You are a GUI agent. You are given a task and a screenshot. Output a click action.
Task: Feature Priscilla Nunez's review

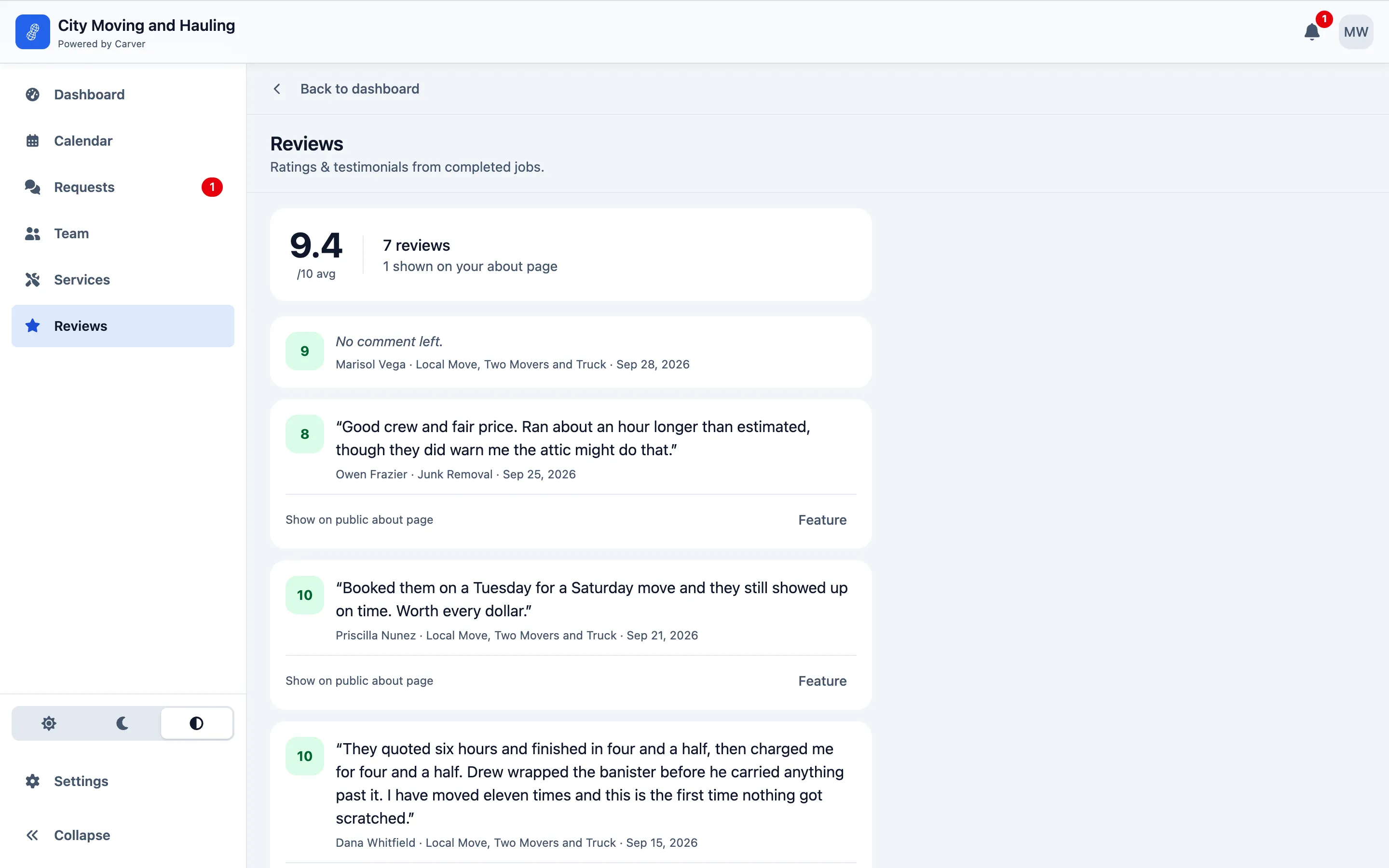click(822, 681)
